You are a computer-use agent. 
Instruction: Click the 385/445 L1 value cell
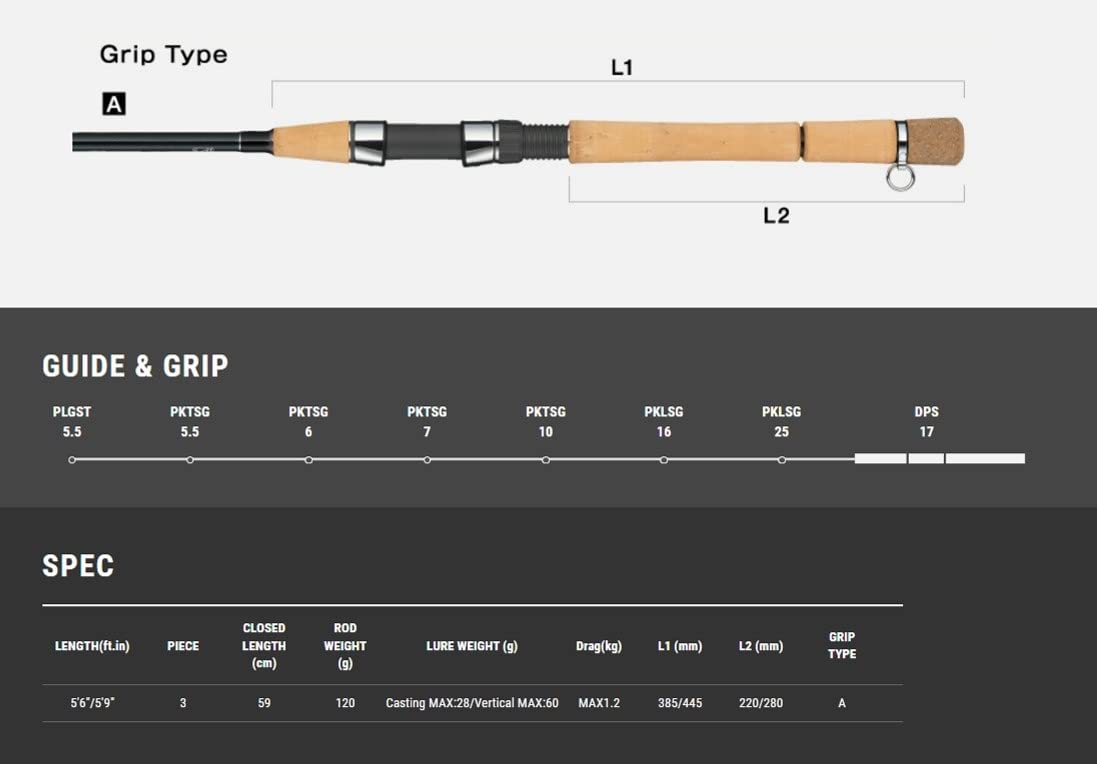[680, 703]
